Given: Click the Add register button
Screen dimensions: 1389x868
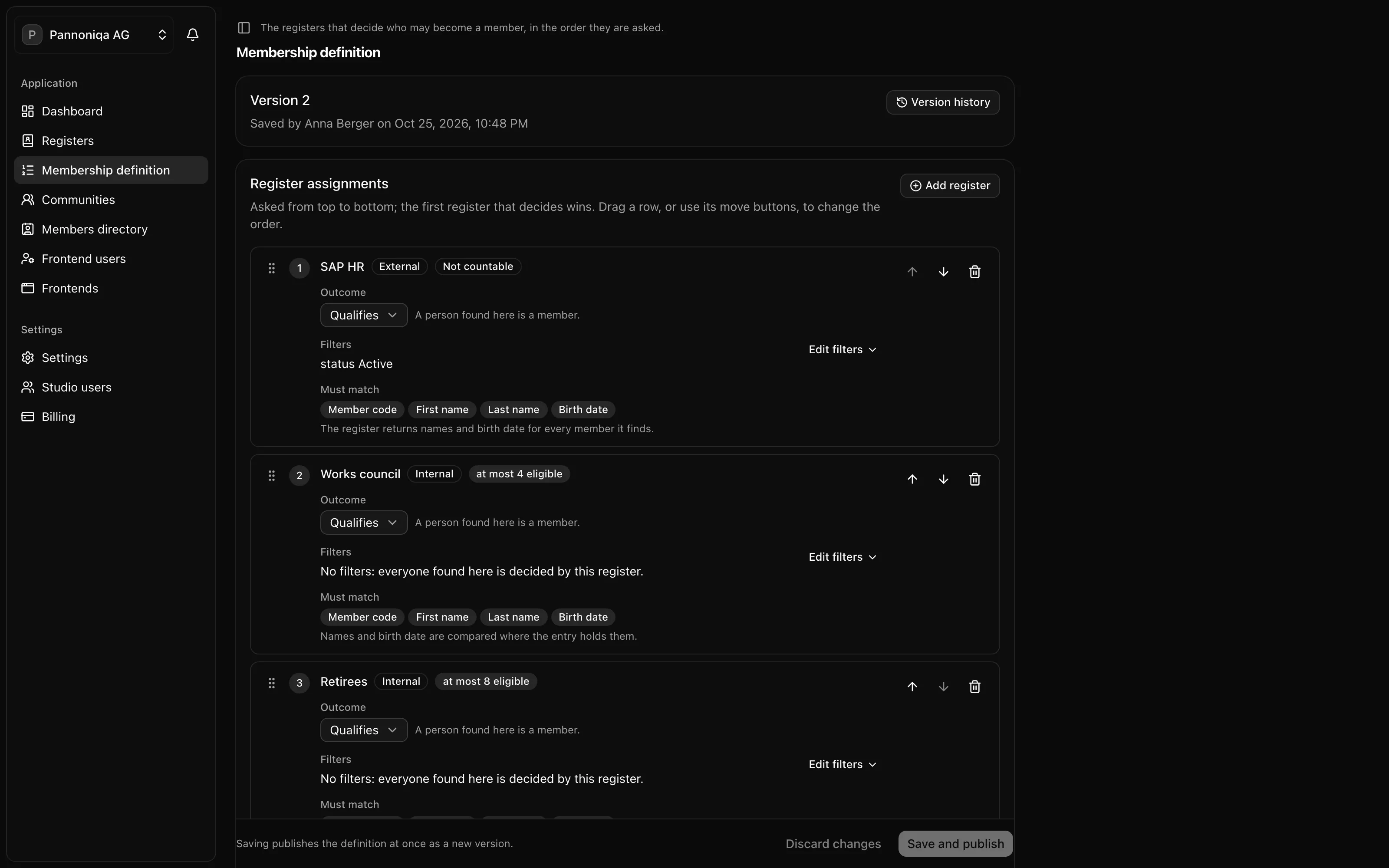Looking at the screenshot, I should coord(949,185).
